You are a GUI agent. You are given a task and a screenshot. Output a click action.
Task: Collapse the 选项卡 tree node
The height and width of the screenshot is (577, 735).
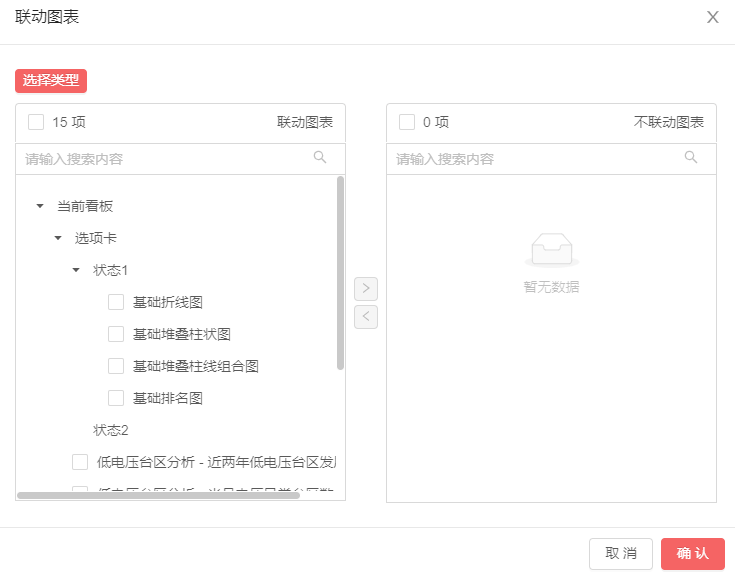(58, 238)
